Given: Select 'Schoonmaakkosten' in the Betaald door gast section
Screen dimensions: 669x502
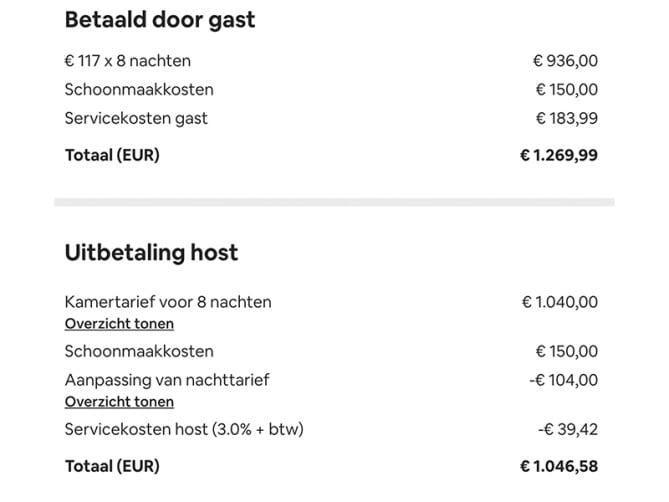Looking at the screenshot, I should [139, 90].
